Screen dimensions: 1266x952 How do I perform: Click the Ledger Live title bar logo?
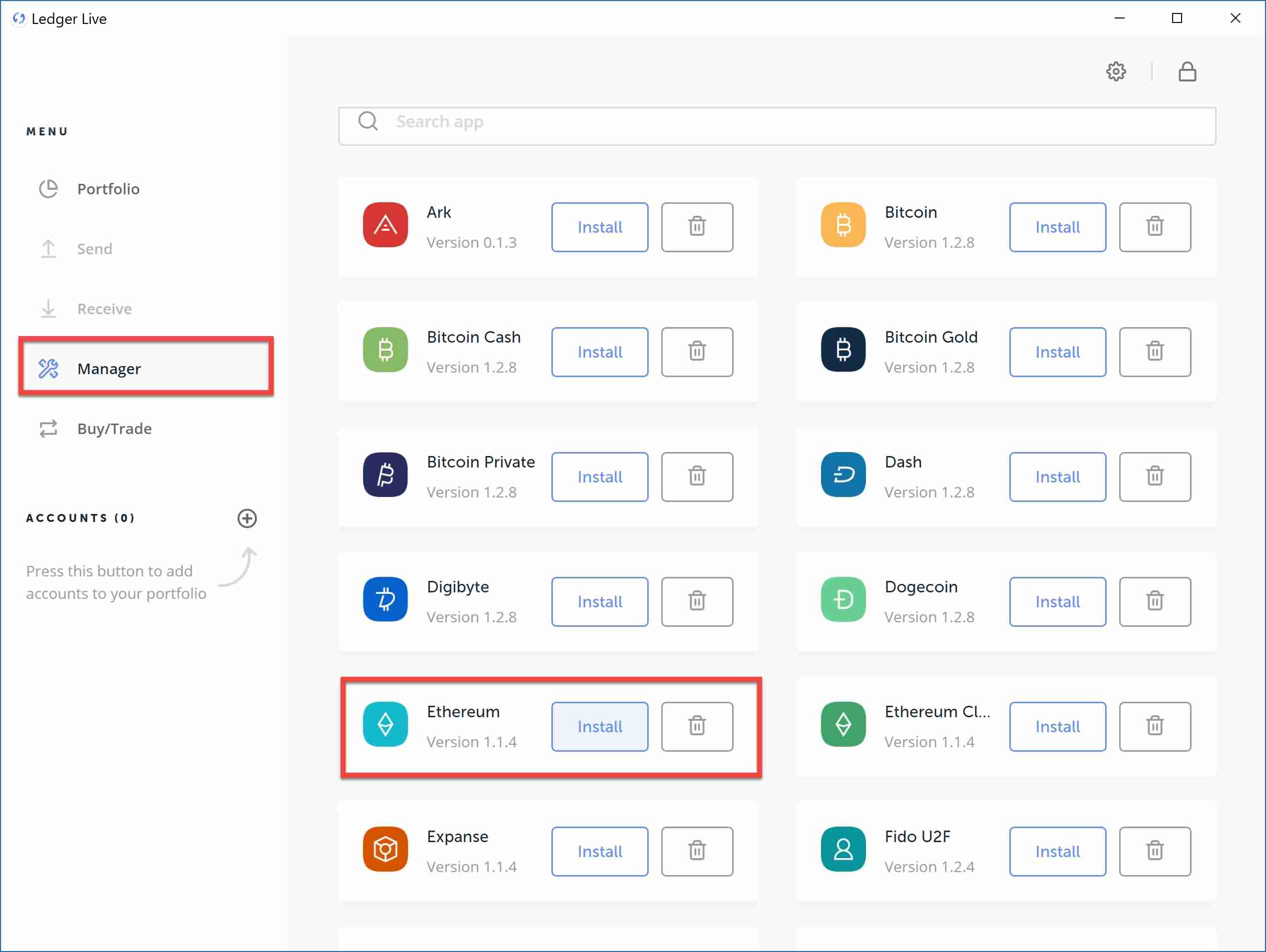[18, 18]
